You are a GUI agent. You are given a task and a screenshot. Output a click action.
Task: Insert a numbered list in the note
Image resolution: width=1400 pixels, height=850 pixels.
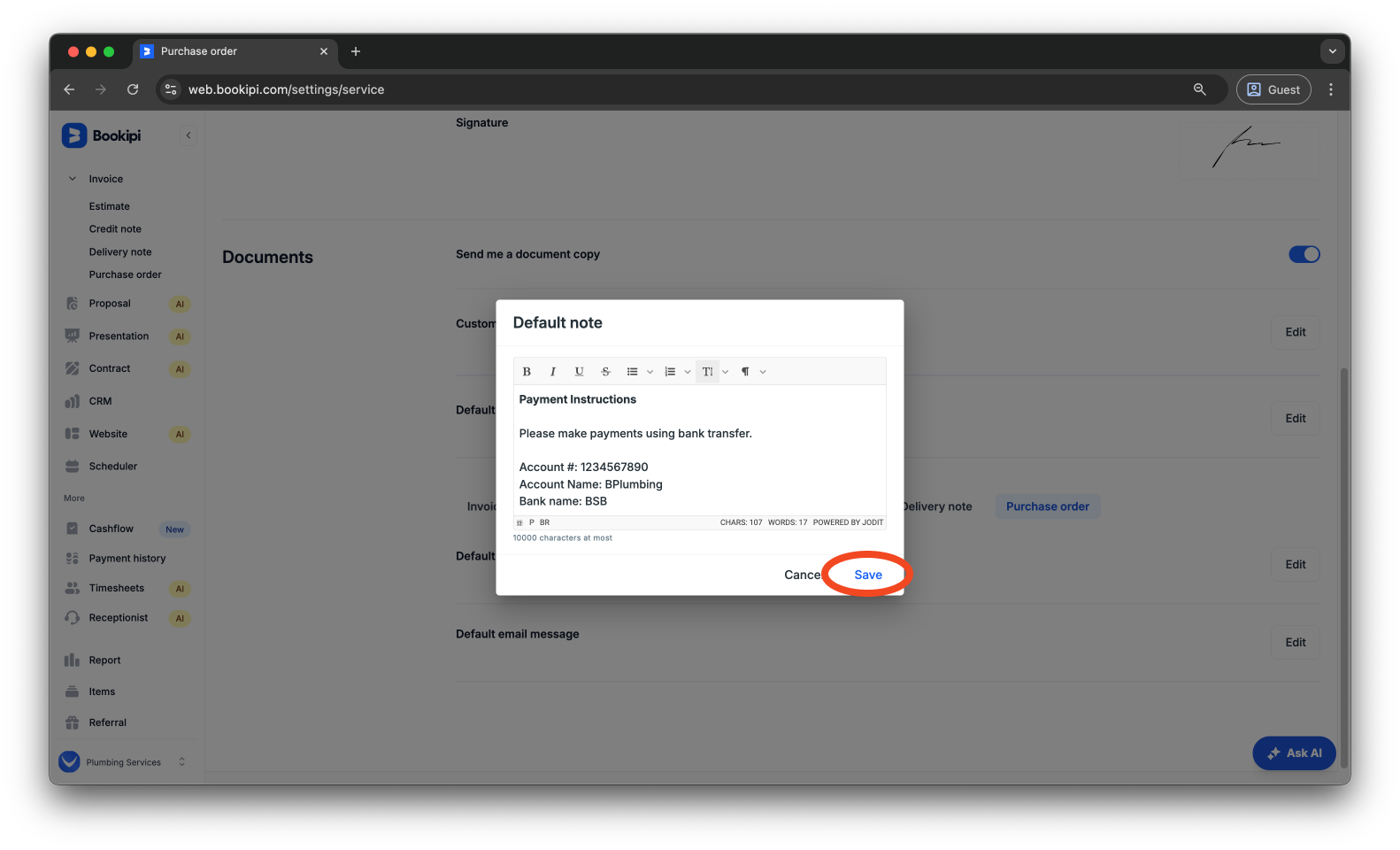pos(670,372)
